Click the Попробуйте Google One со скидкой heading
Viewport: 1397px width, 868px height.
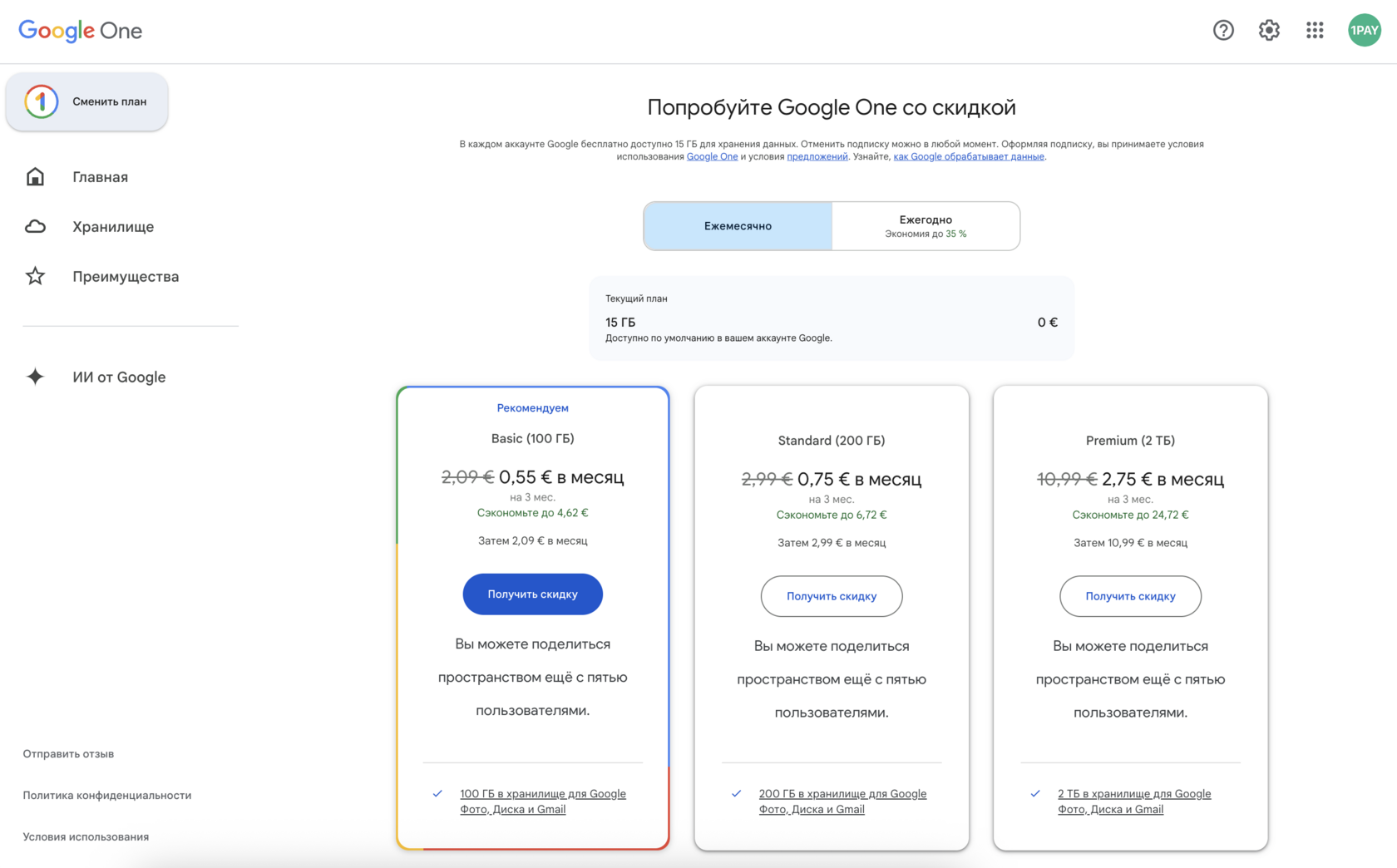[832, 108]
